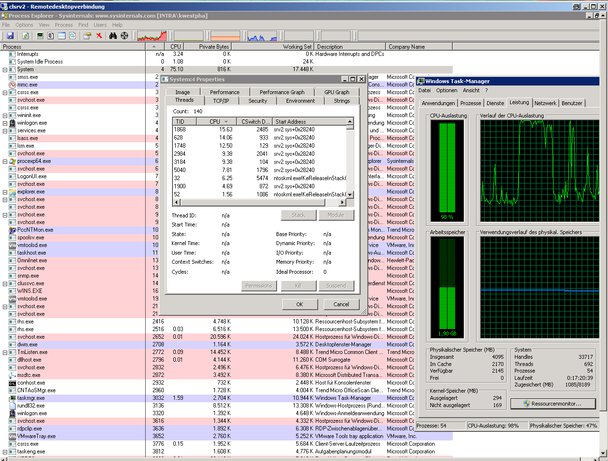The width and height of the screenshot is (608, 461).
Task: Collapse the procexp64.exe tree node
Action: click(x=5, y=161)
